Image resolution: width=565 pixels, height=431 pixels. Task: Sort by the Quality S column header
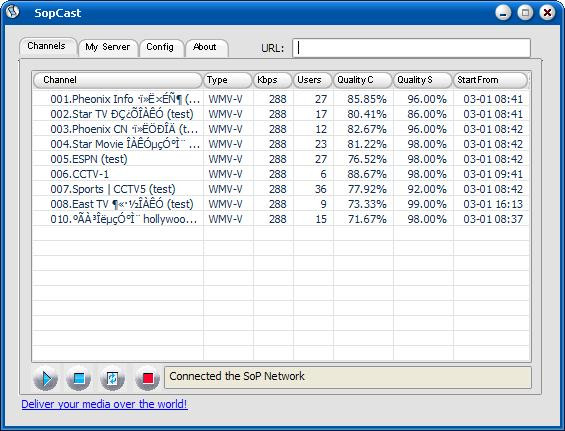[x=422, y=80]
